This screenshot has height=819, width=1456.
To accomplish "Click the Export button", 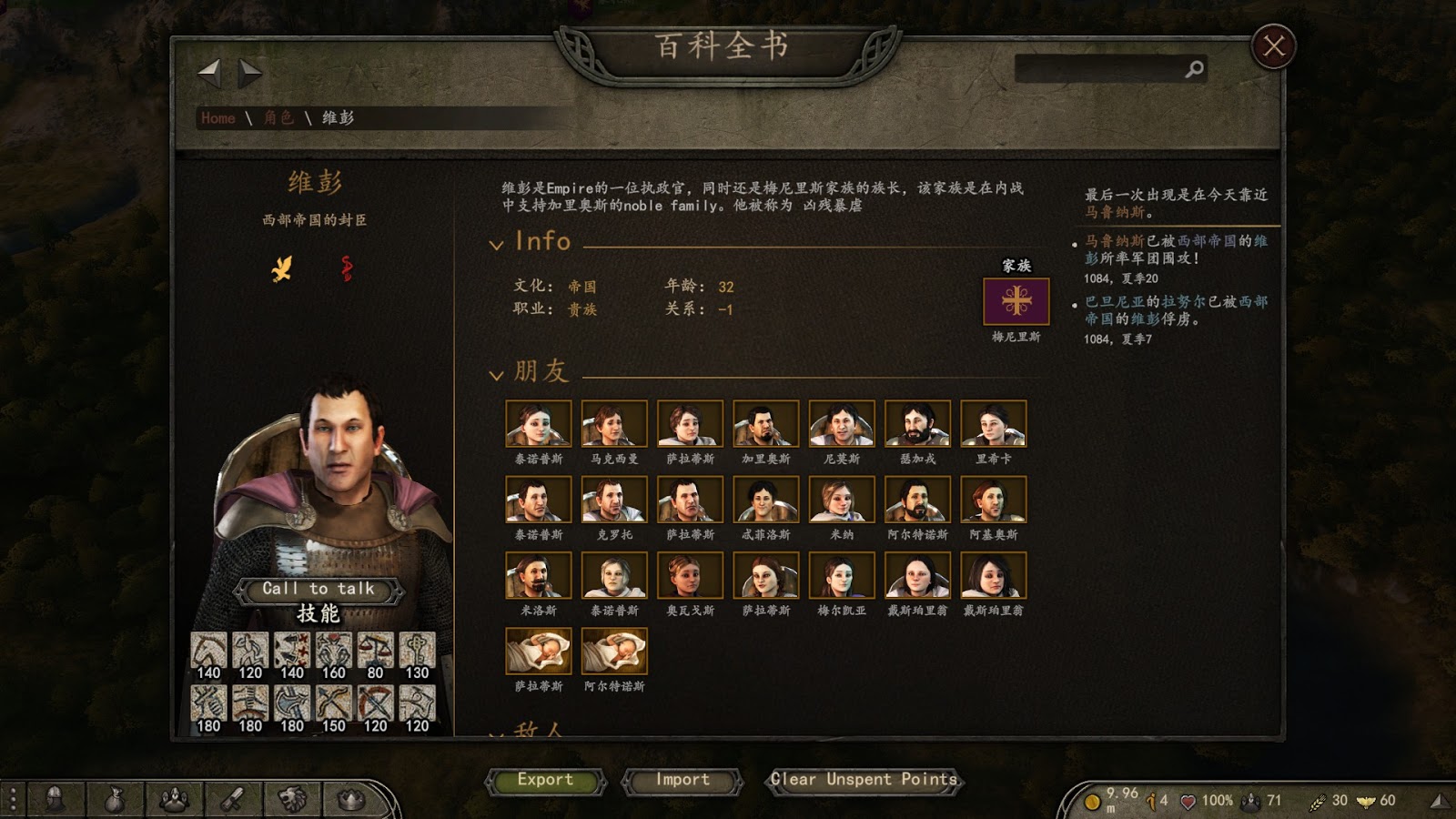I will [x=545, y=780].
